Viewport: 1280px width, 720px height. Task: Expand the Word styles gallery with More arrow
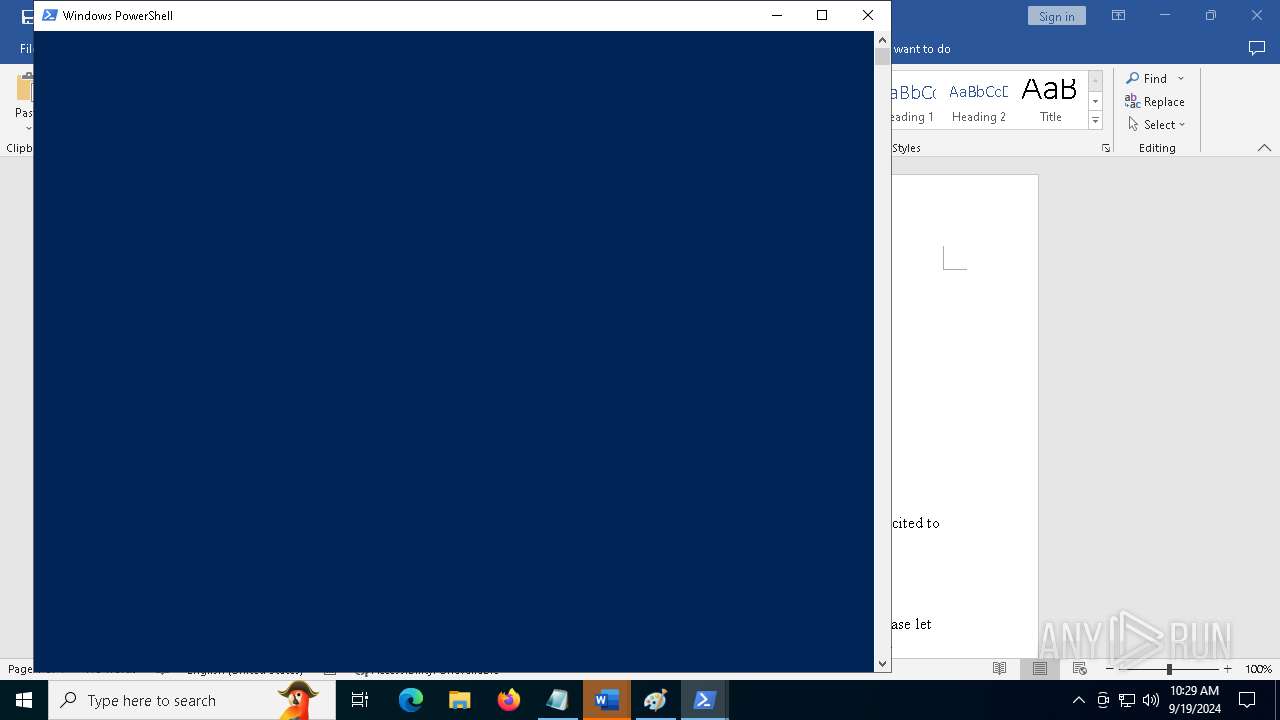pyautogui.click(x=1095, y=120)
